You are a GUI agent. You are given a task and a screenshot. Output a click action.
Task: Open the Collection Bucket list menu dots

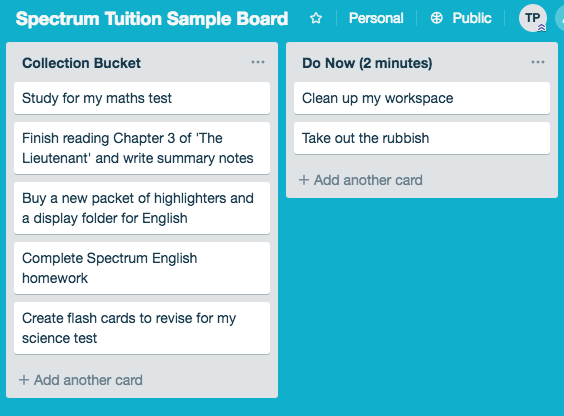coord(258,62)
